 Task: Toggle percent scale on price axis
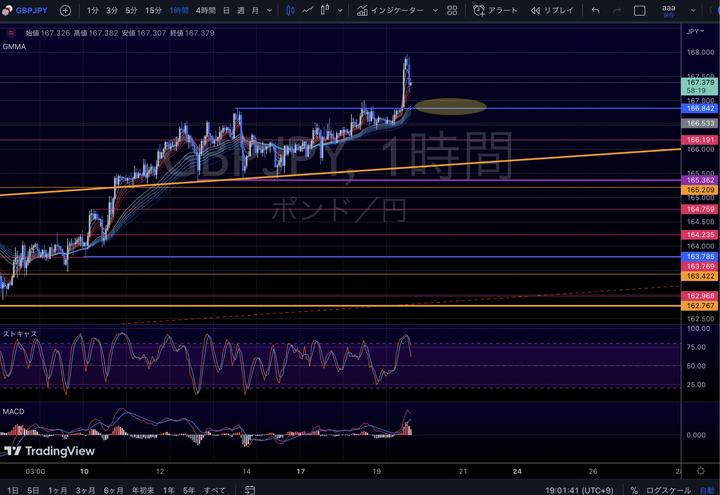click(x=634, y=490)
